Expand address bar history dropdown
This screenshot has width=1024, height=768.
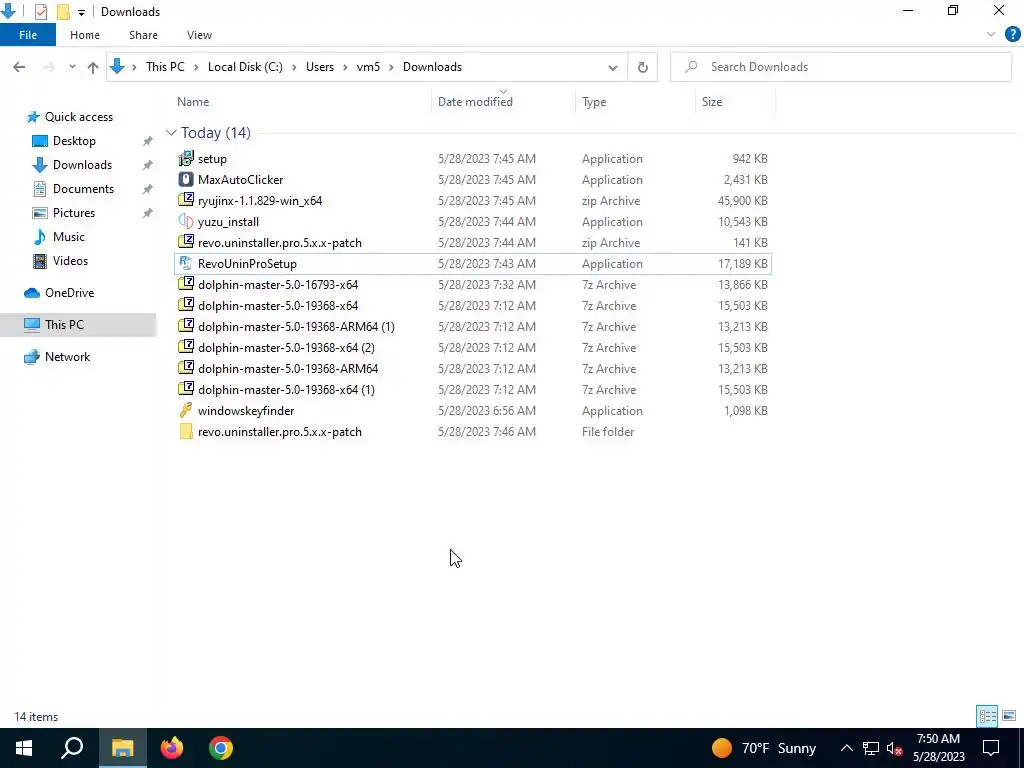(x=613, y=67)
